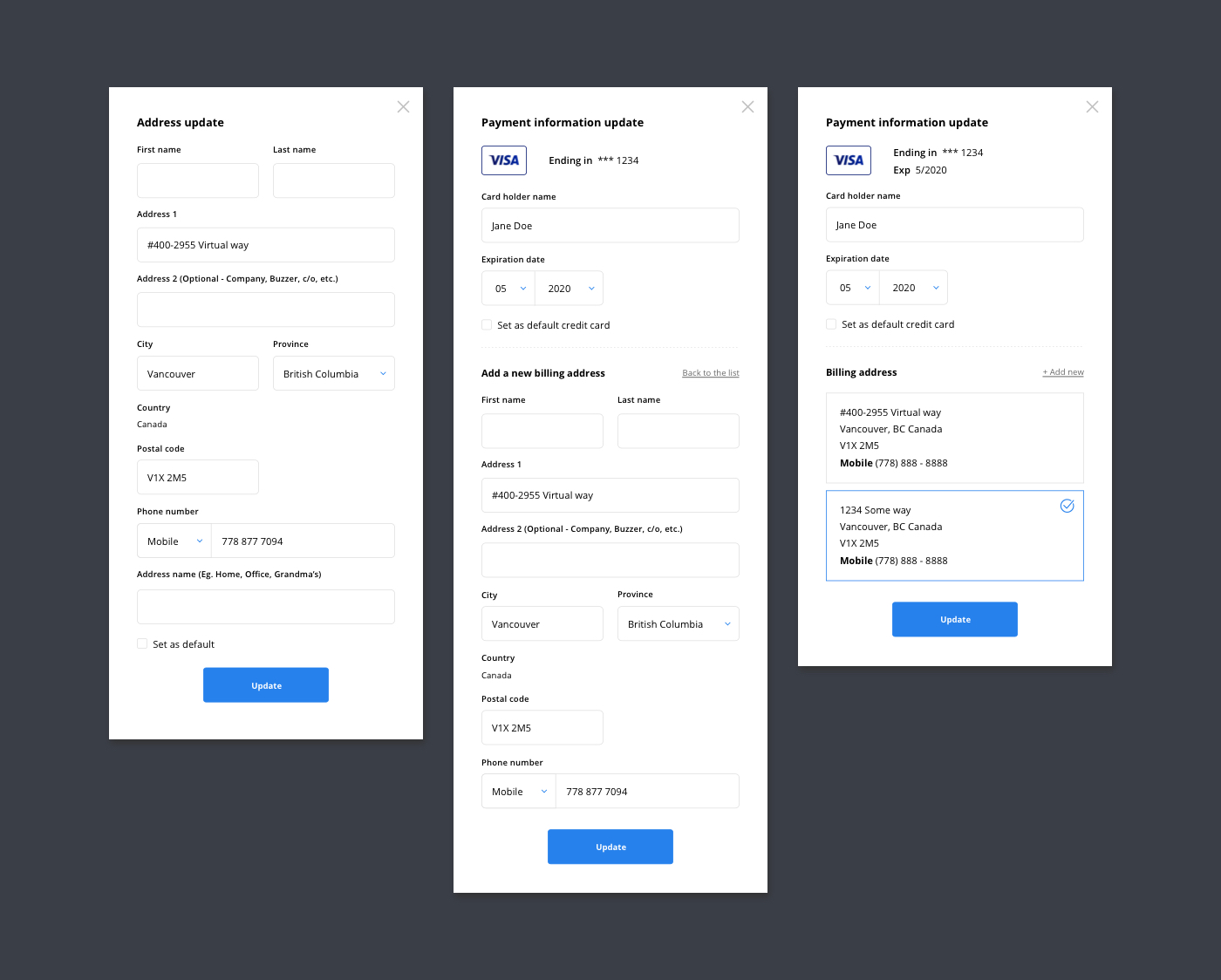Select the #400-2955 Virtual way billing address card
This screenshot has width=1221, height=980.
(x=955, y=438)
